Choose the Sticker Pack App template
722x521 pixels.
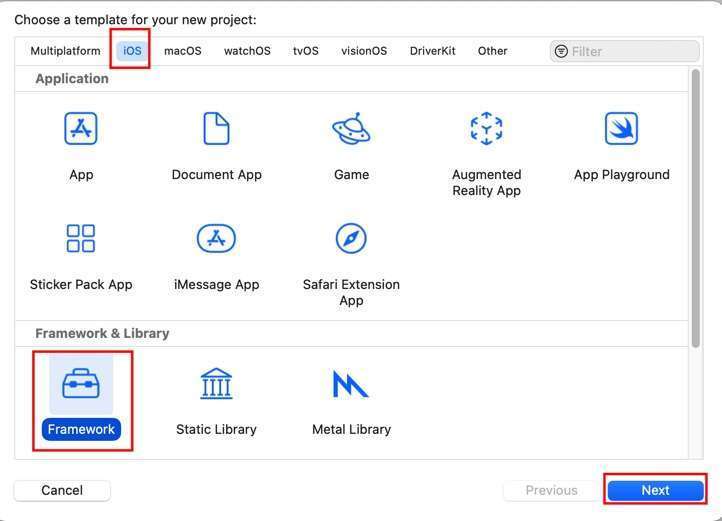(x=81, y=239)
